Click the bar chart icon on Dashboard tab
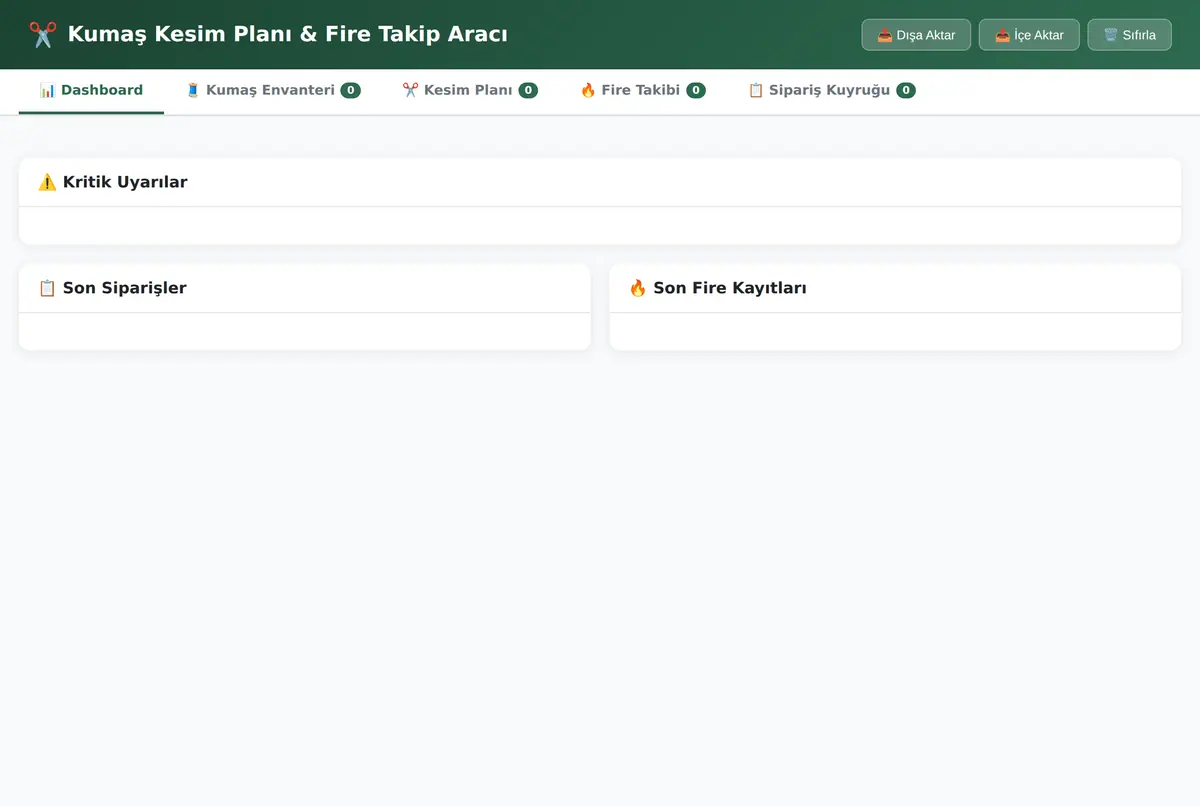The image size is (1200, 806). pyautogui.click(x=47, y=90)
